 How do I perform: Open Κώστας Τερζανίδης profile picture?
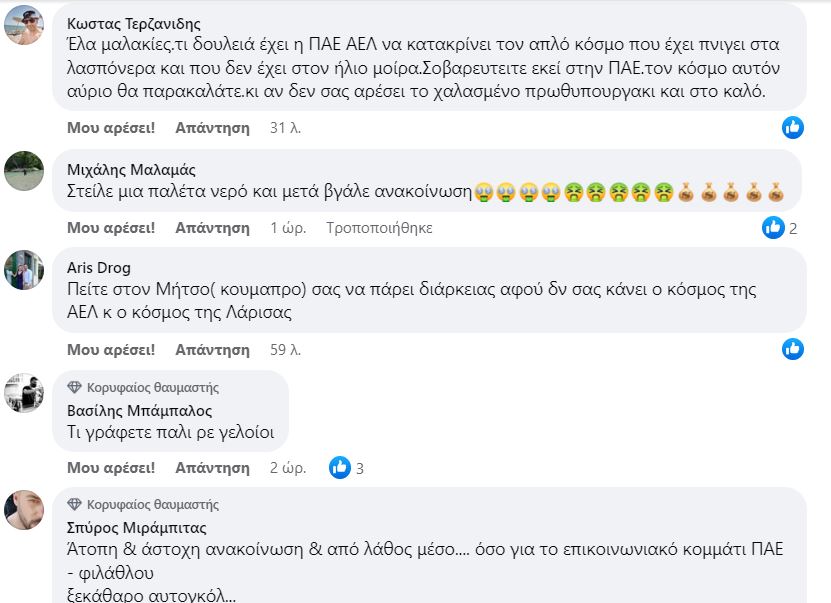click(x=24, y=25)
